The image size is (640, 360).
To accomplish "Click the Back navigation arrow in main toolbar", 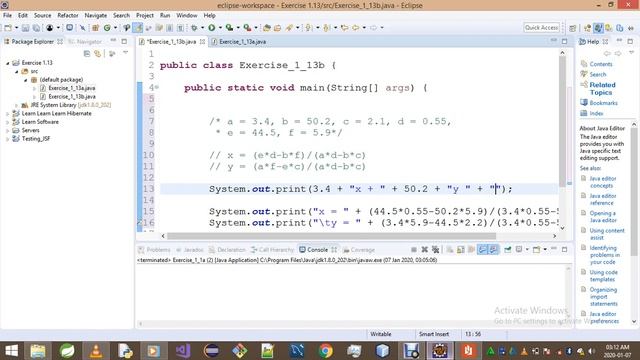I will (x=356, y=28).
